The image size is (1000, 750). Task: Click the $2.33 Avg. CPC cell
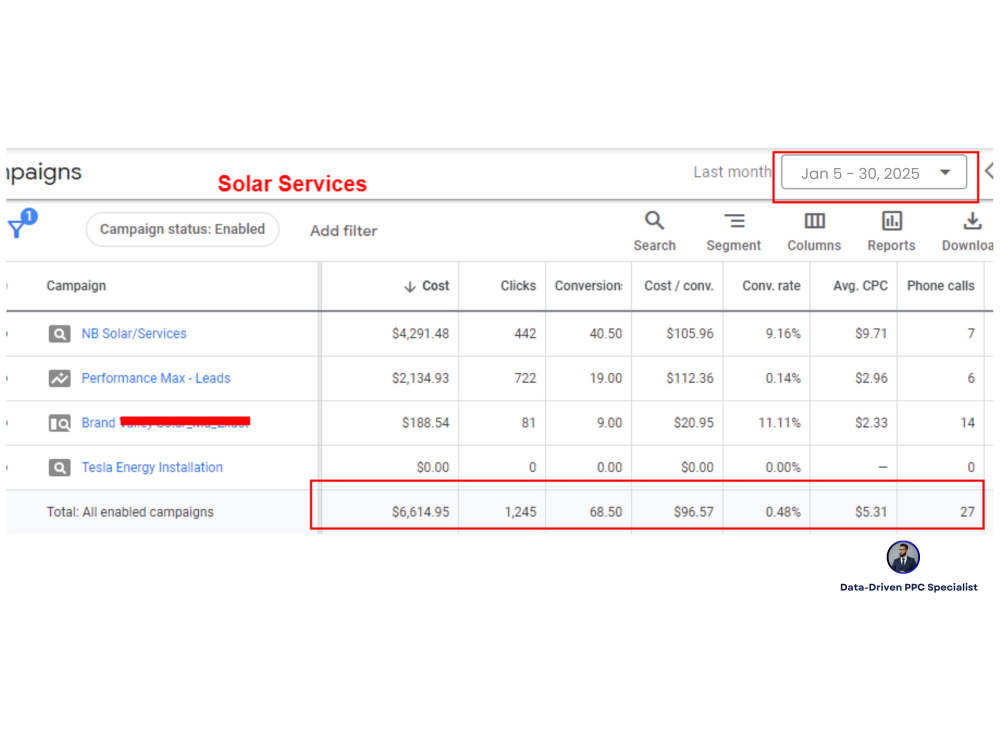(x=871, y=423)
